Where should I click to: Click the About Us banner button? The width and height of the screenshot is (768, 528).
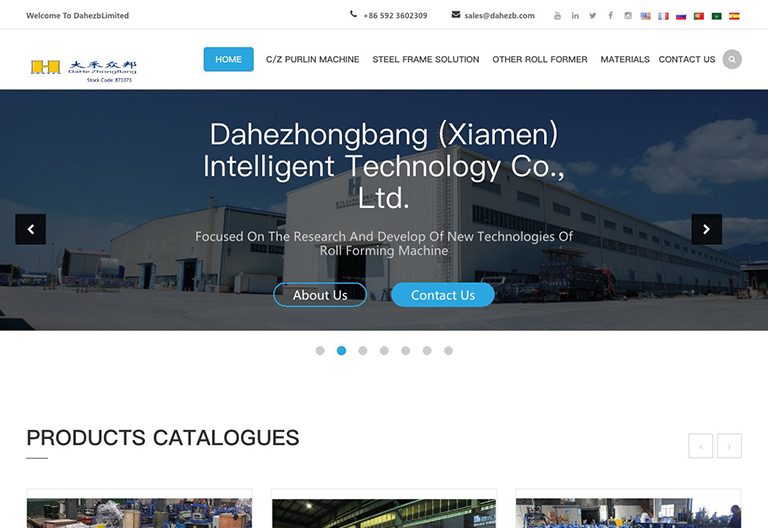[x=320, y=295]
